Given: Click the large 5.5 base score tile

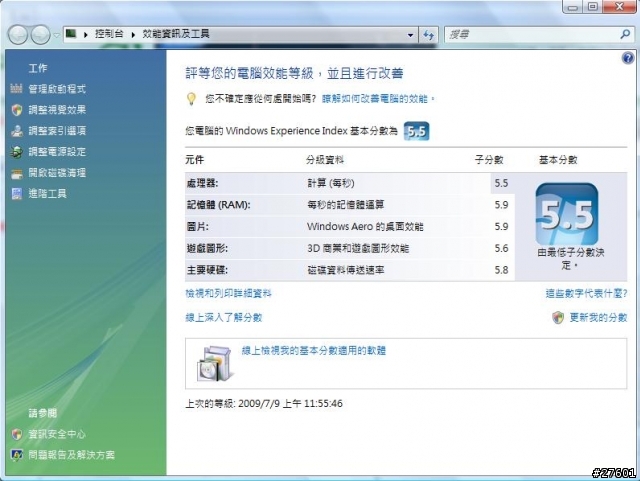Looking at the screenshot, I should click(567, 214).
